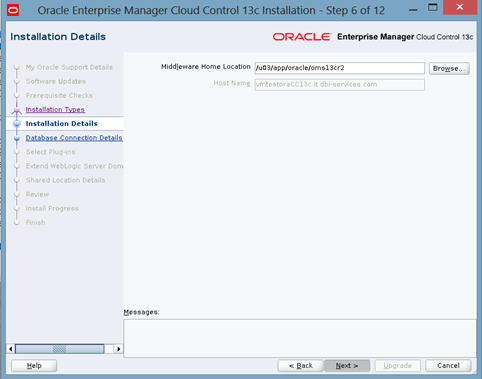Image resolution: width=482 pixels, height=379 pixels.
Task: Click the ORACLE Enterprise Manager logo
Action: [x=373, y=37]
